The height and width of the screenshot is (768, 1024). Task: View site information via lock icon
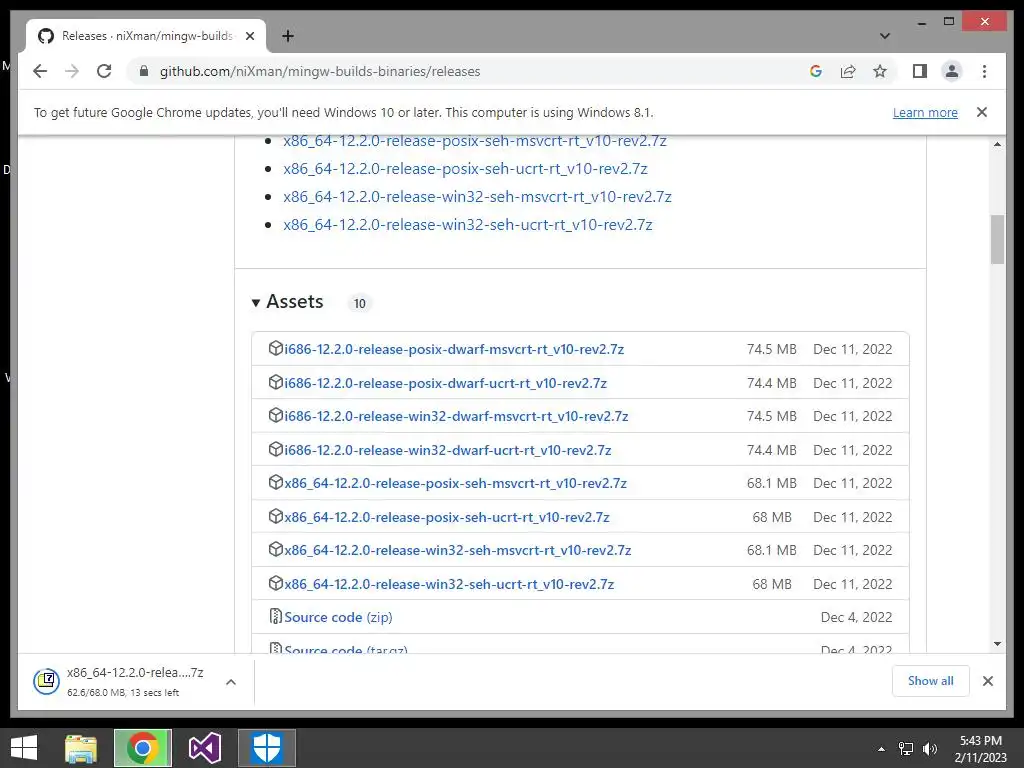point(144,71)
